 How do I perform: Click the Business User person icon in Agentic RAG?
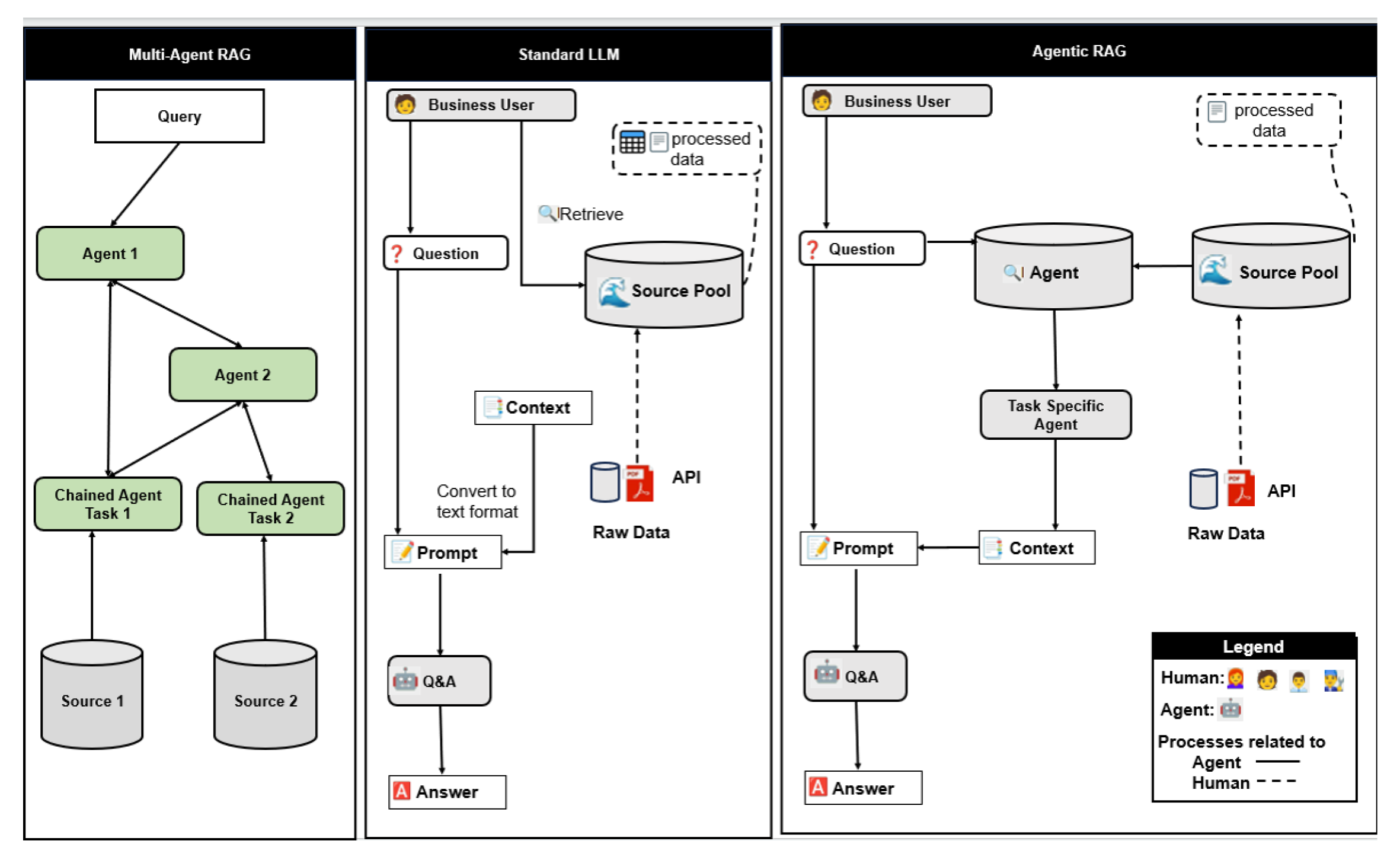click(x=821, y=101)
